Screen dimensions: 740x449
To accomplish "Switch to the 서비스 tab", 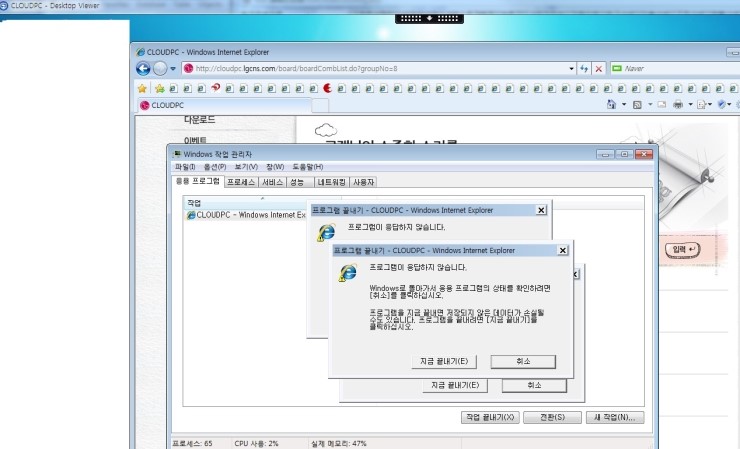I will pos(272,182).
